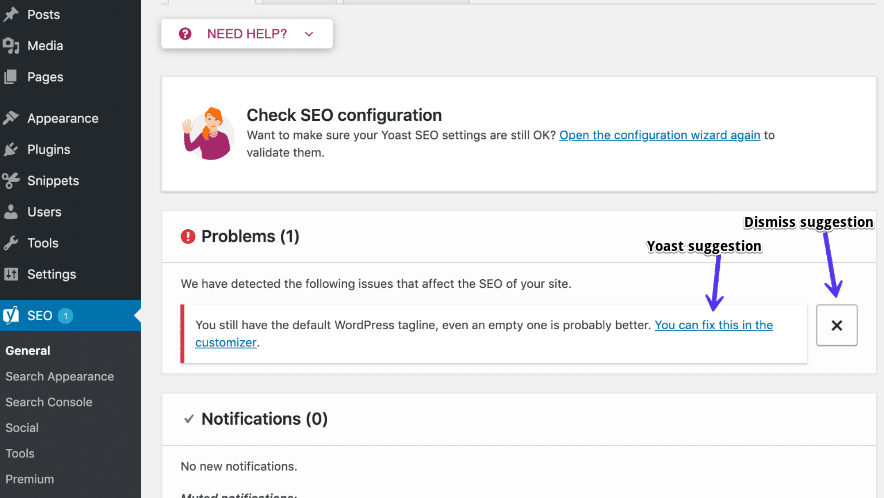Click the Settings sliders icon

point(11,274)
